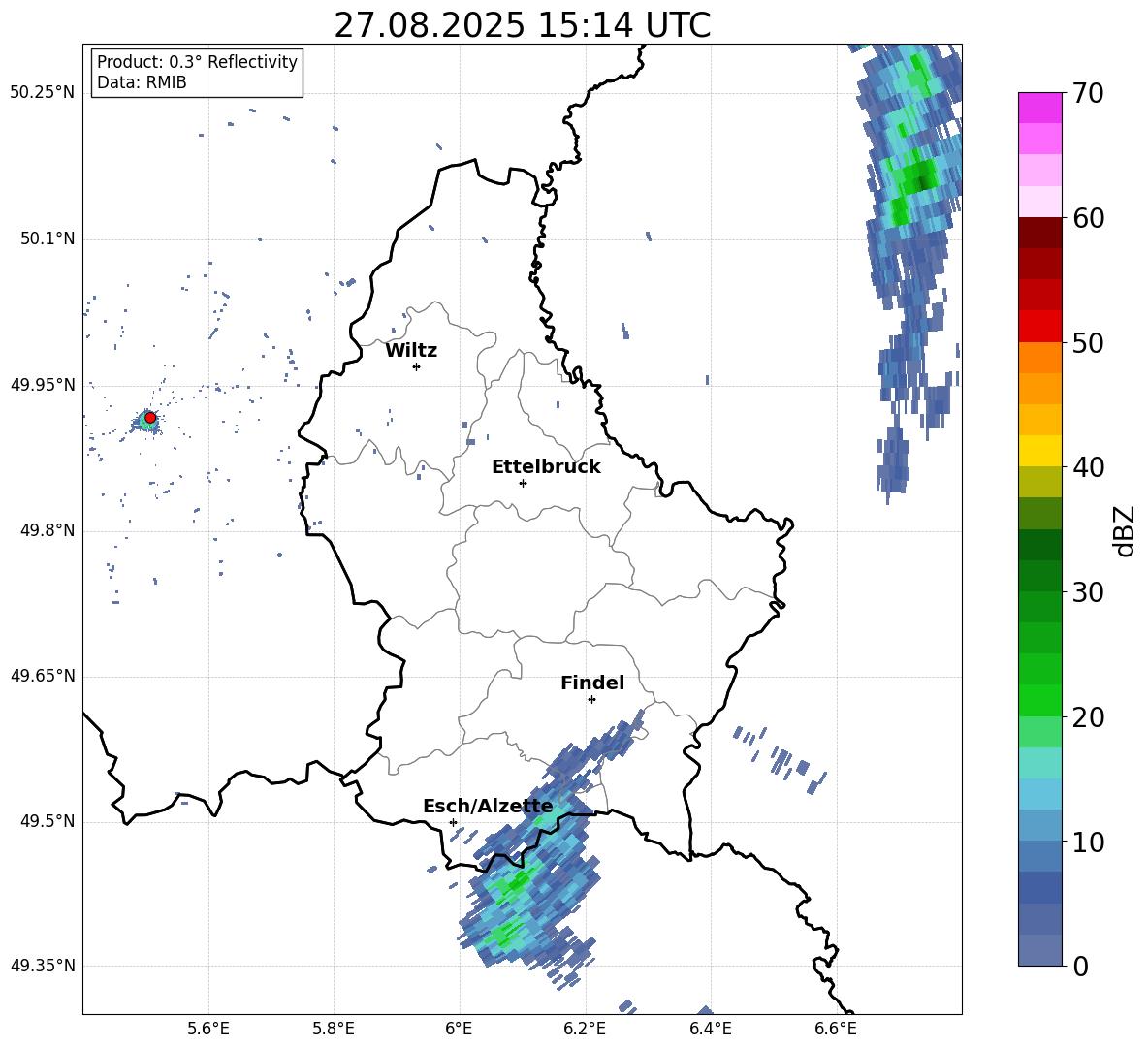Viewport: 1148px width, 1048px height.
Task: Click the 50.25°N latitude label
Action: pyautogui.click(x=43, y=93)
